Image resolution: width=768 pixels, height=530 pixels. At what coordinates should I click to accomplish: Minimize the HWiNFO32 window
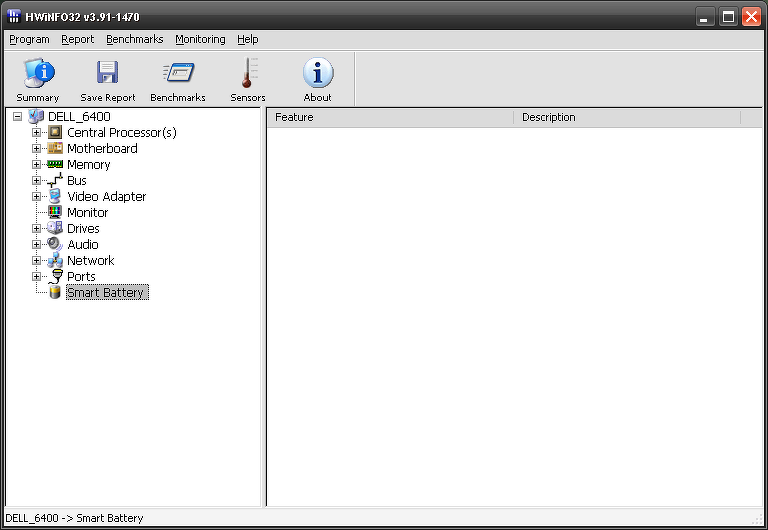point(705,17)
